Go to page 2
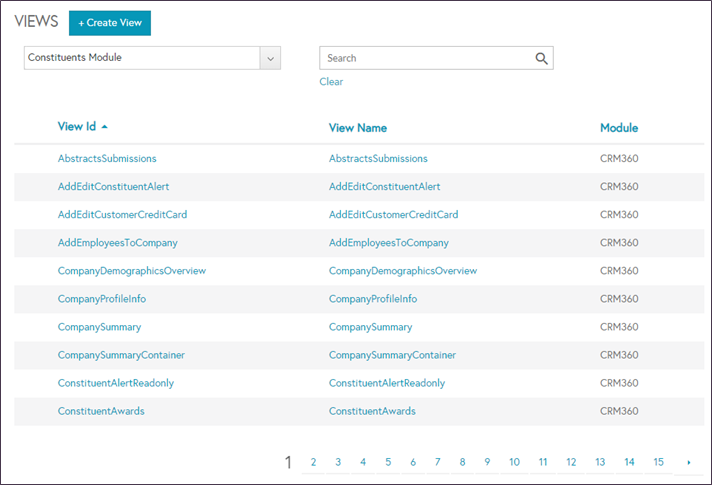The height and width of the screenshot is (485, 712). click(313, 462)
